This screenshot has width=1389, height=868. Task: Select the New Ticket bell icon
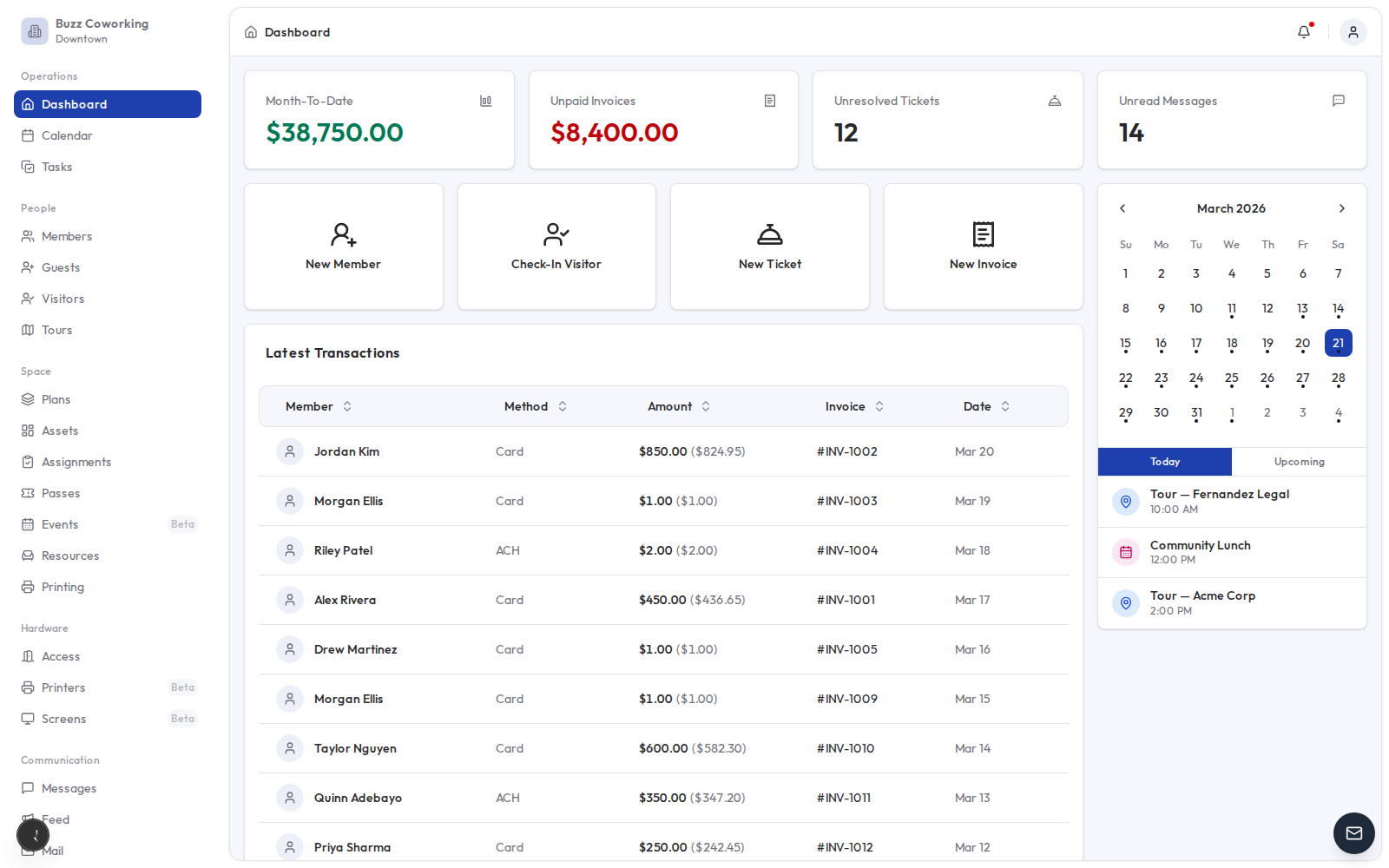tap(769, 234)
